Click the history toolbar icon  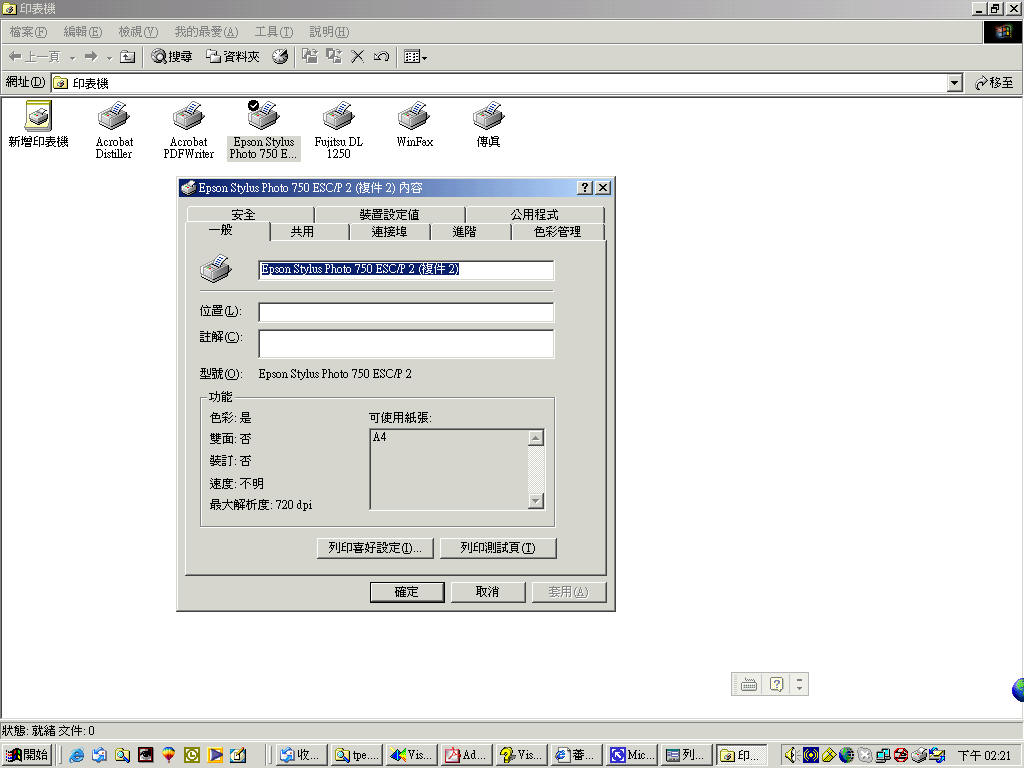(x=280, y=57)
